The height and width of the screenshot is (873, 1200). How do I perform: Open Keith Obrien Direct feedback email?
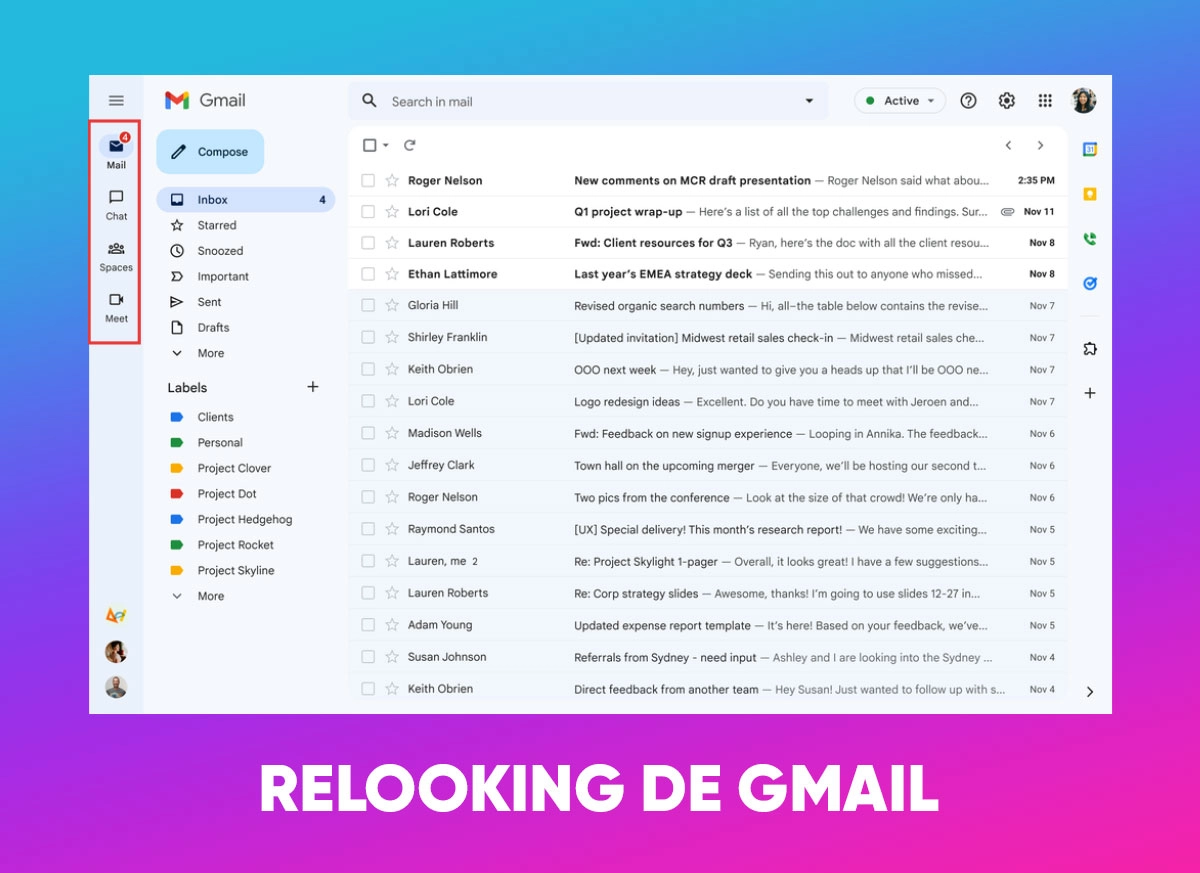point(707,689)
